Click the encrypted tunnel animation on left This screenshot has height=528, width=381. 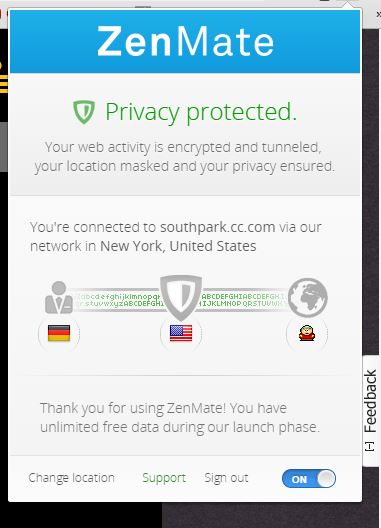118,300
